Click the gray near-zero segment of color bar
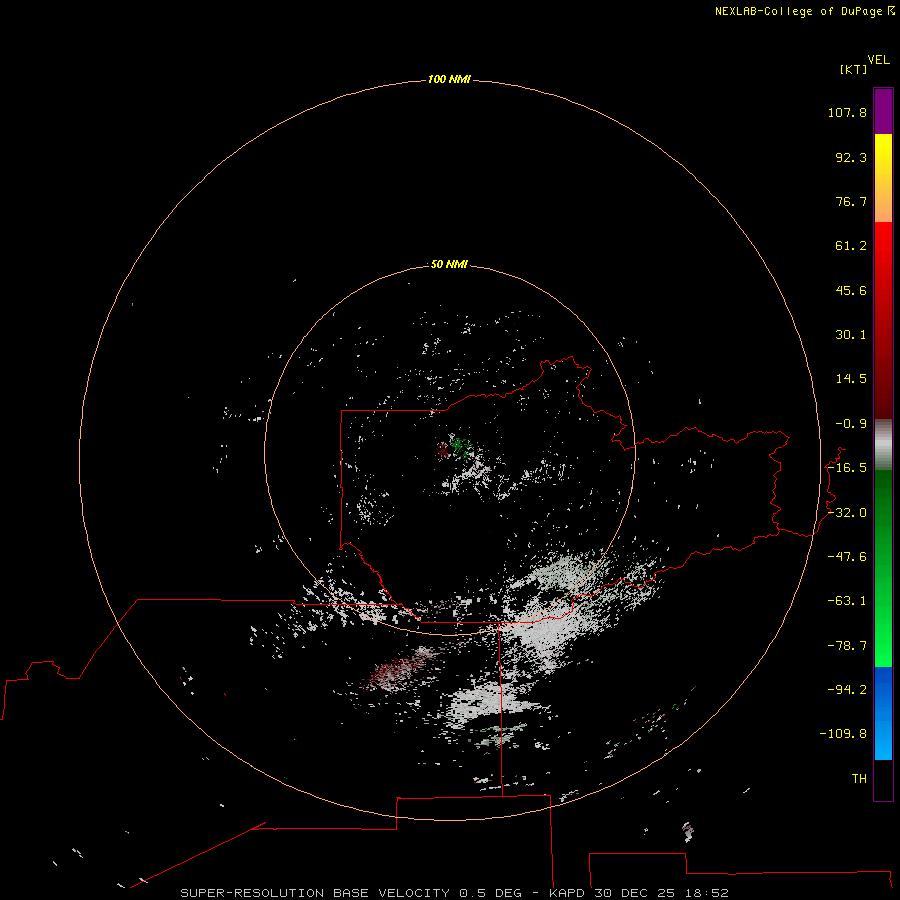This screenshot has height=900, width=900. [883, 445]
